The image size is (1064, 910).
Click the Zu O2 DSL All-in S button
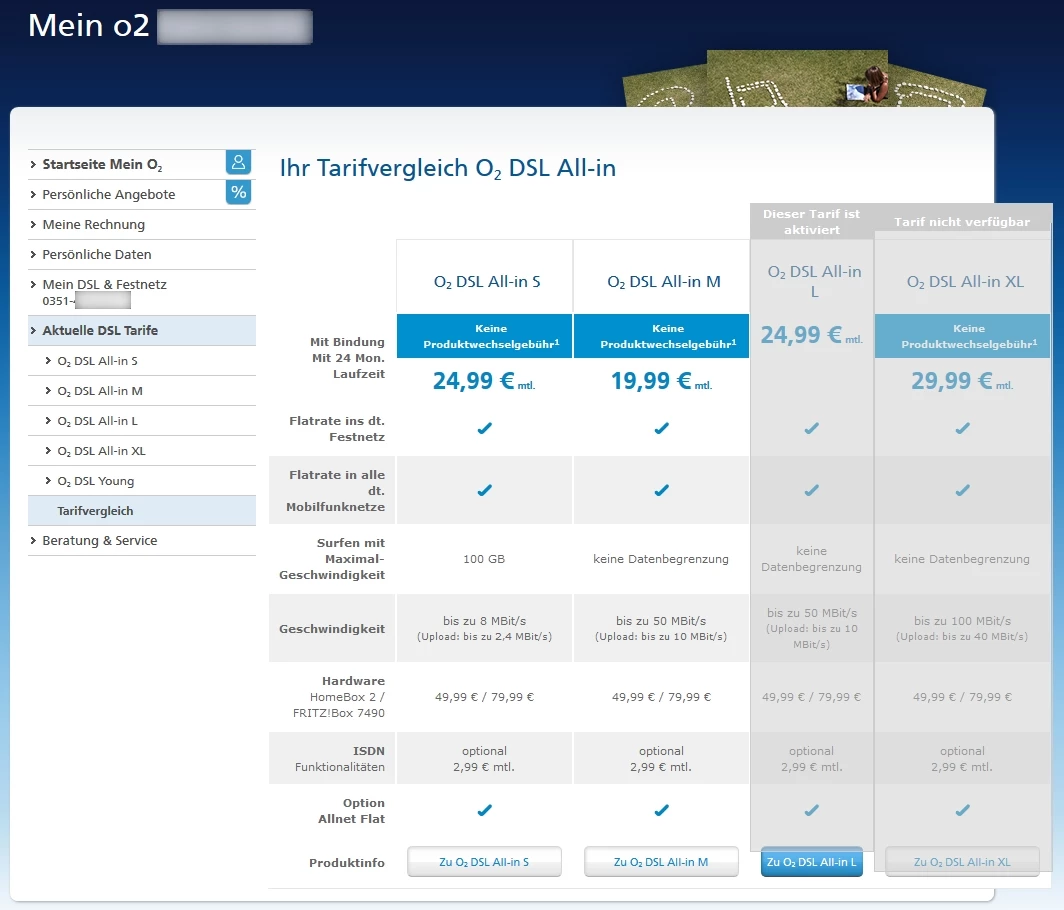click(484, 862)
